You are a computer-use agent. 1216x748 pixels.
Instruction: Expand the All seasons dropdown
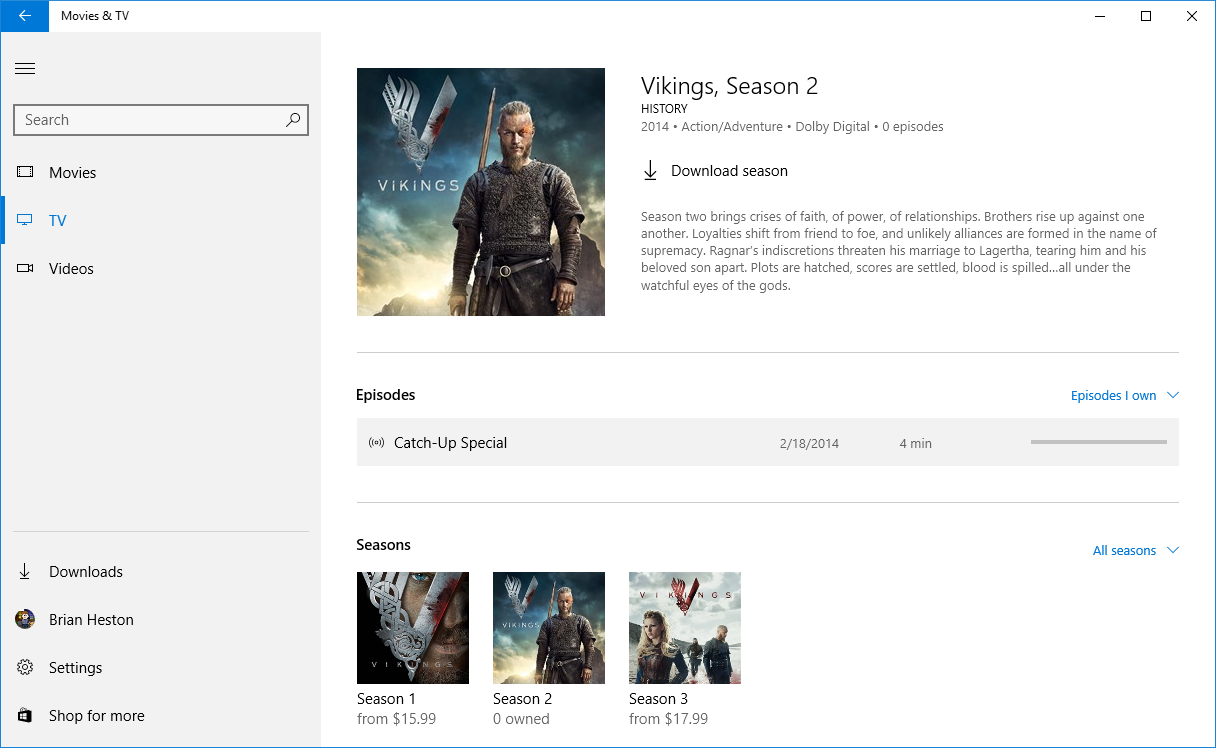pyautogui.click(x=1136, y=550)
